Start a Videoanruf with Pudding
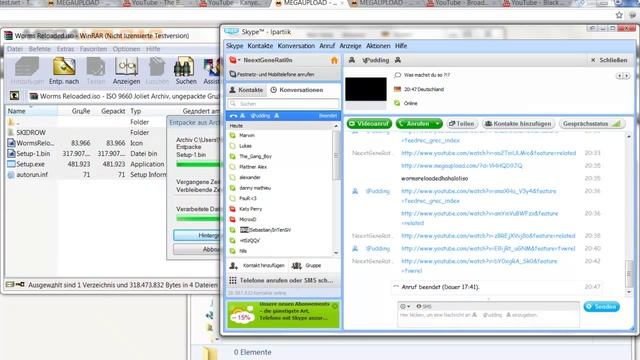This screenshot has height=360, width=640. click(x=369, y=124)
